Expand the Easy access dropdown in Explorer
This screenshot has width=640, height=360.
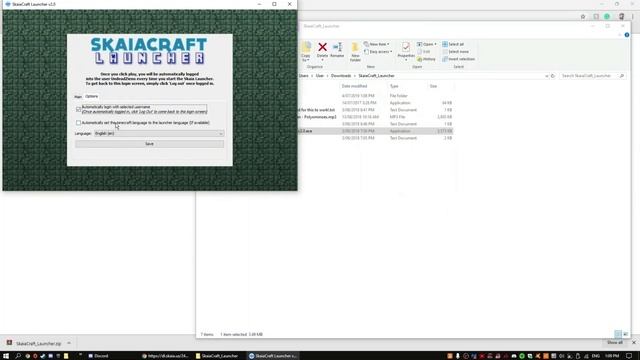(x=378, y=52)
